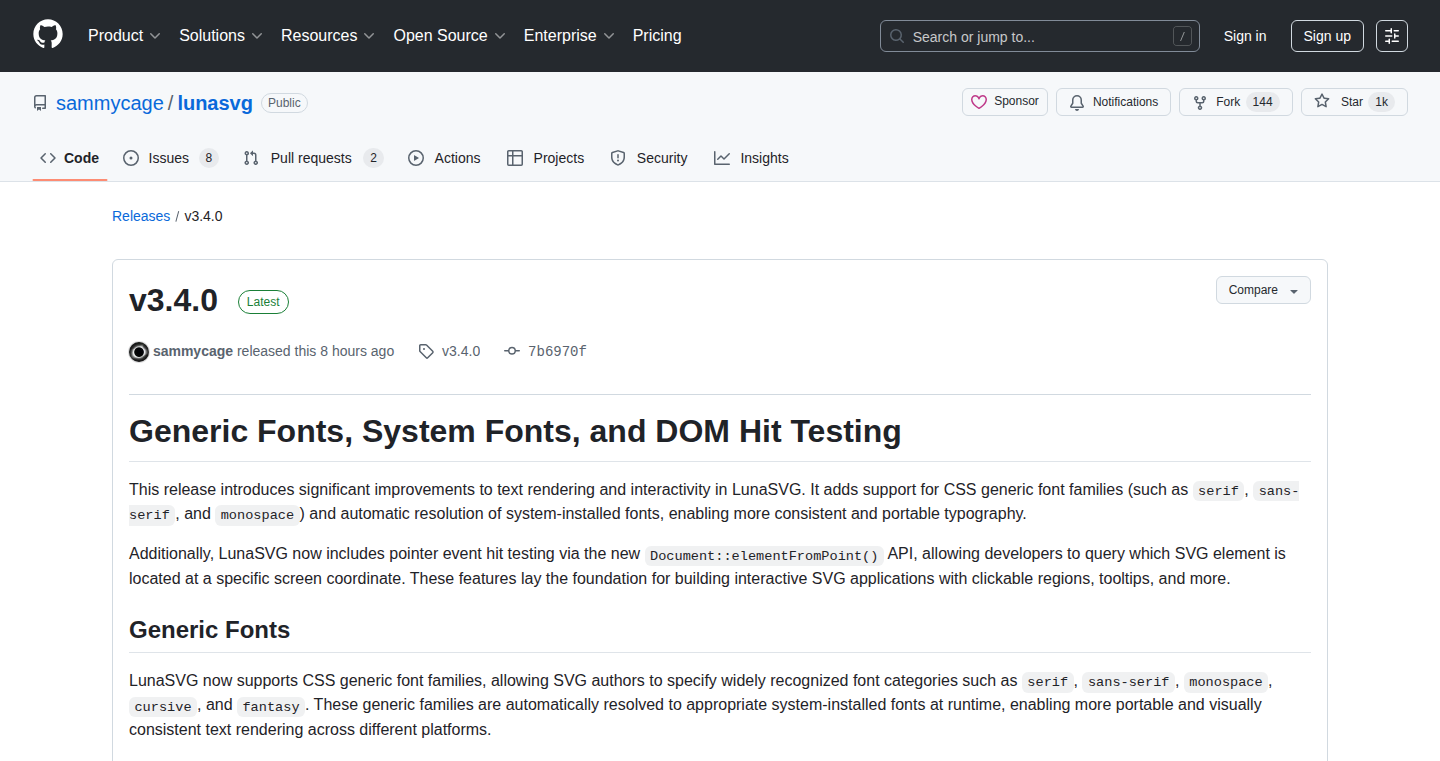
Task: Click the Pull requests counter badge 2
Action: 373,158
